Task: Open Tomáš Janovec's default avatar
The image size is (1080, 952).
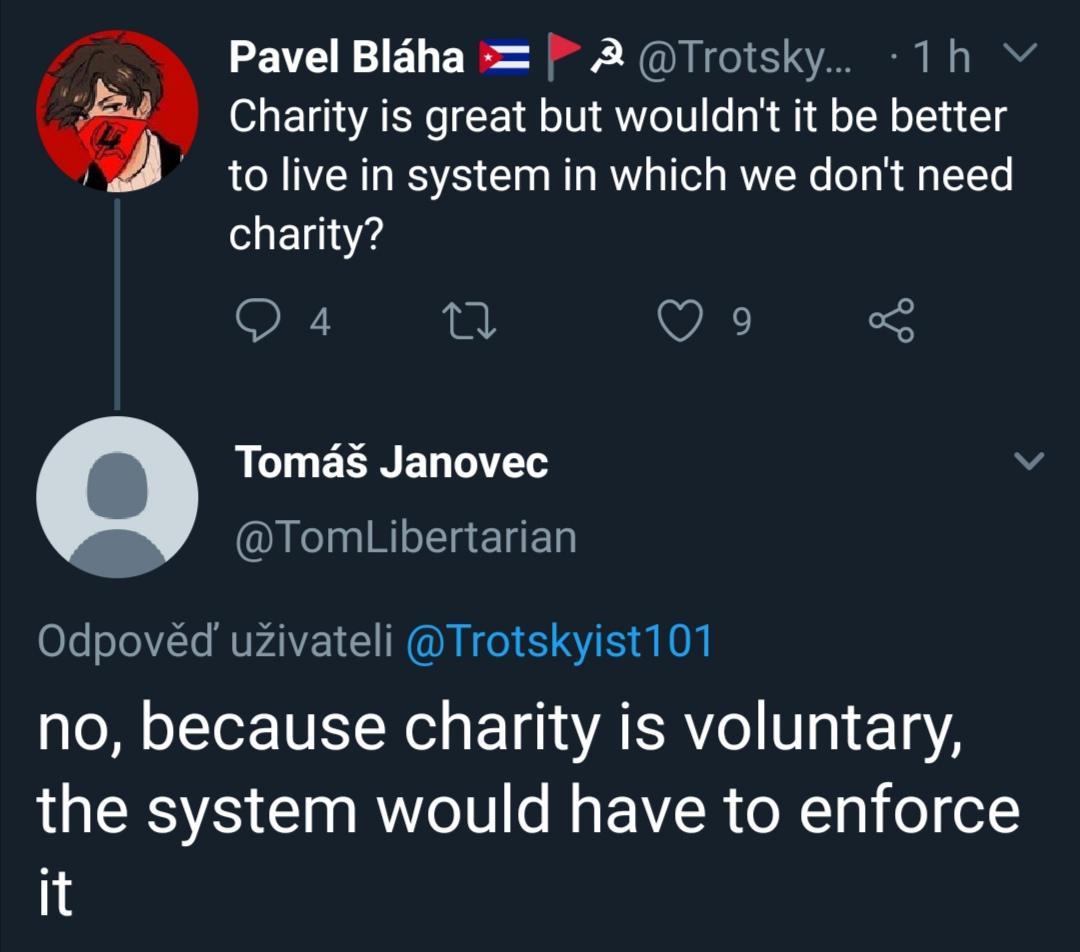Action: pyautogui.click(x=117, y=497)
